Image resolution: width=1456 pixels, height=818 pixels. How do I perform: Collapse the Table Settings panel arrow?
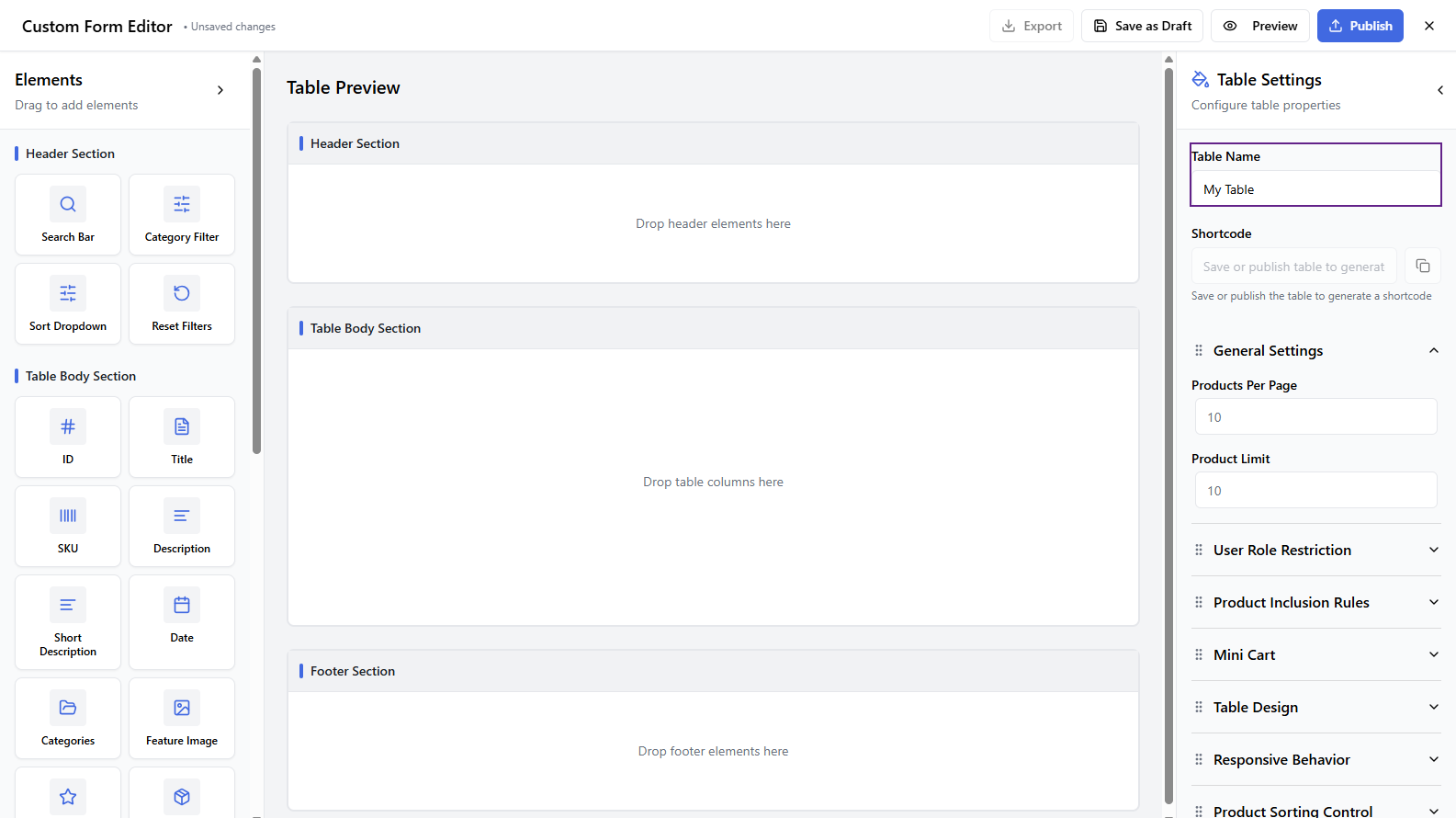[x=1439, y=90]
